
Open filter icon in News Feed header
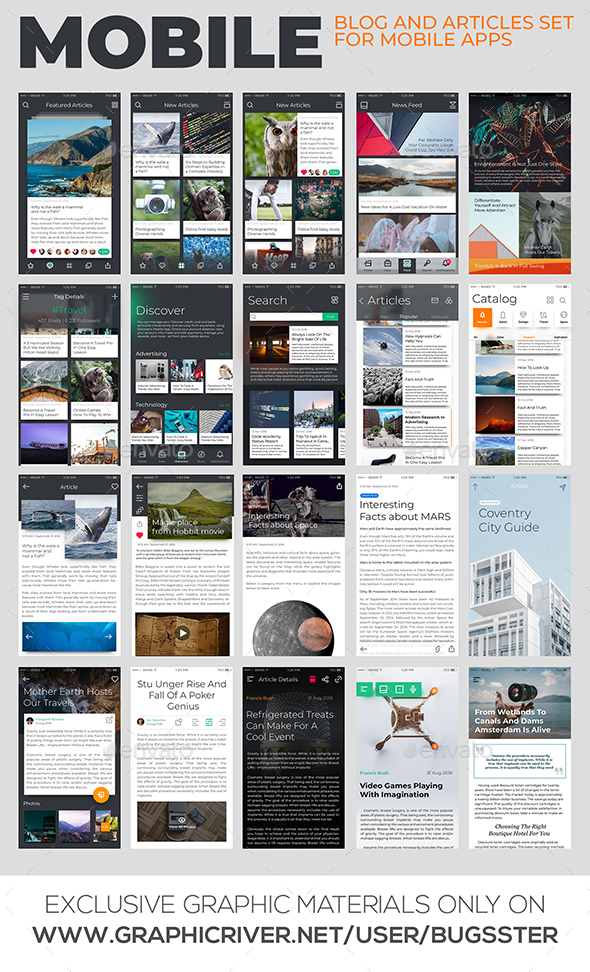452,105
